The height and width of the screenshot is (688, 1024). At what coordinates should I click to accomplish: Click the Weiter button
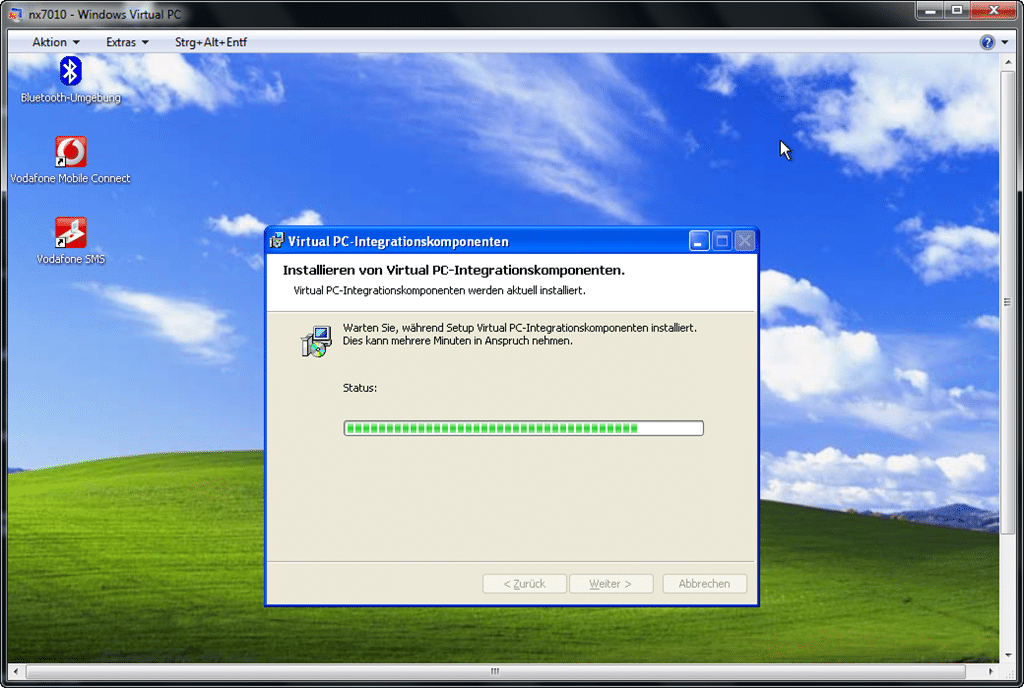pos(611,584)
